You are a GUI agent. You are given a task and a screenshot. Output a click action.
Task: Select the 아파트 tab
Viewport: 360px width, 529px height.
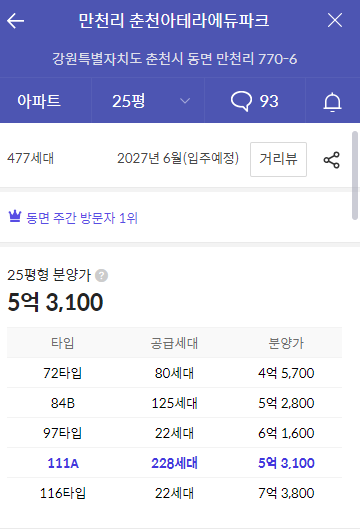coord(39,101)
